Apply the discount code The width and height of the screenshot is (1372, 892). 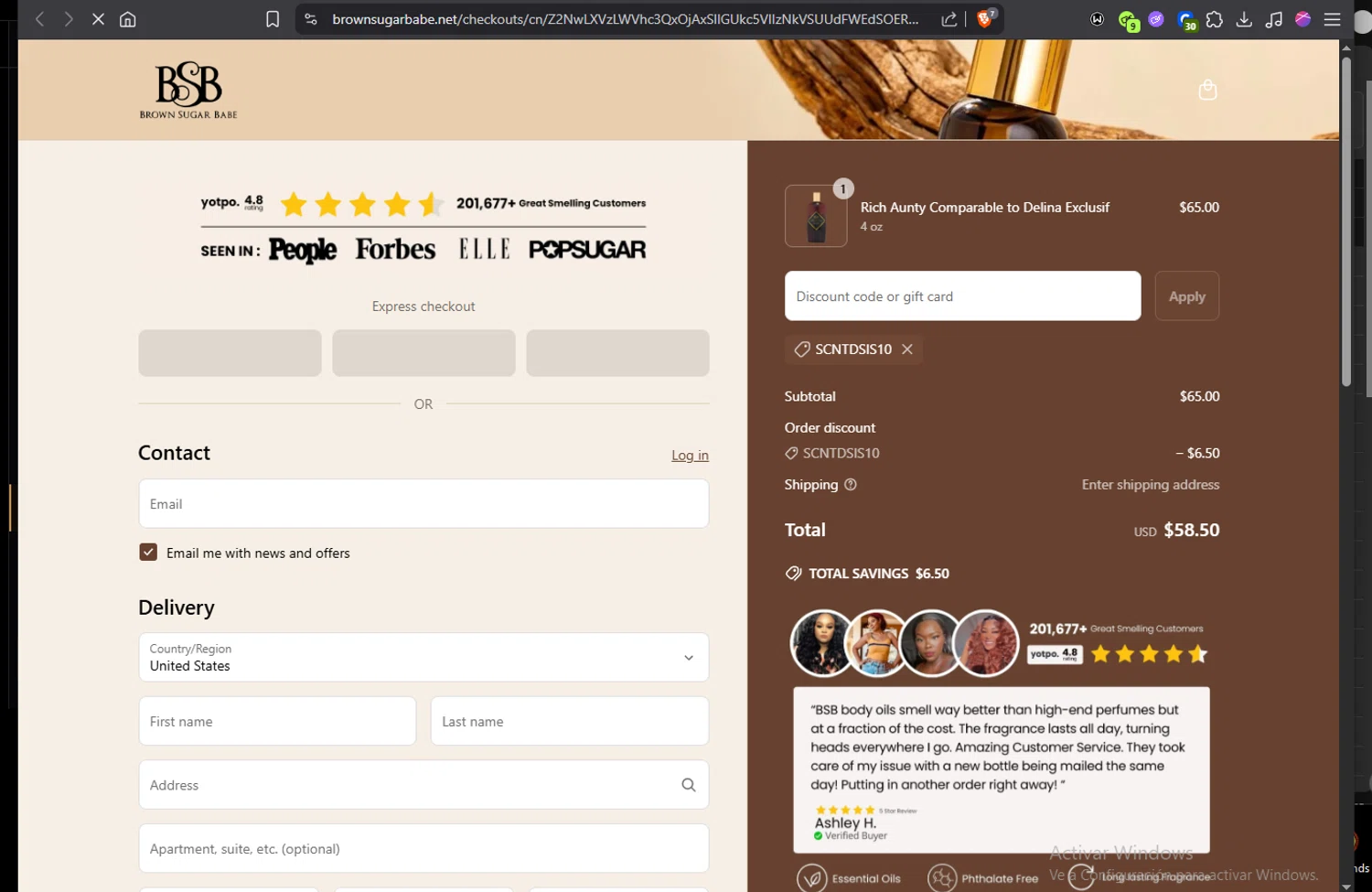pyautogui.click(x=1187, y=296)
